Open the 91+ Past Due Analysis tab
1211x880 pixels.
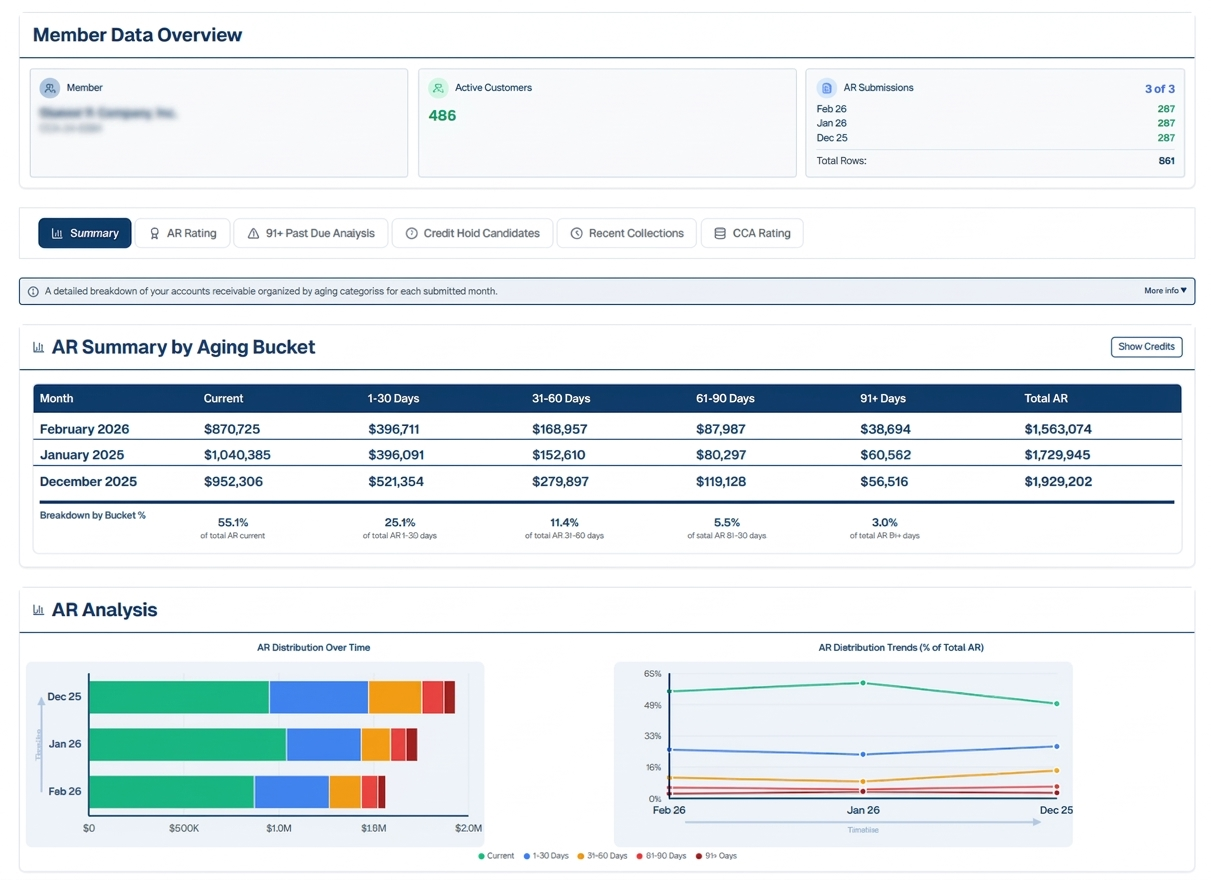[x=311, y=233]
